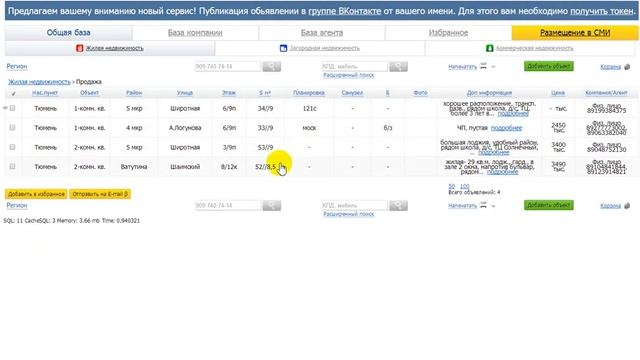Image resolution: width=640 pixels, height=360 pixels.
Task: Select the Жилая недвижимость sub-tab
Action: (x=114, y=48)
